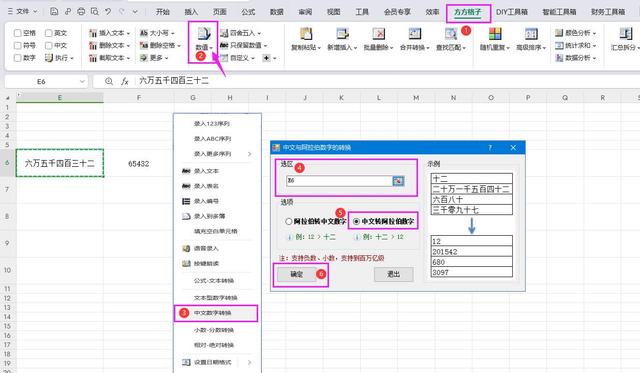Click the dialog's help question mark button
Screen dimensions: 640x373
(x=490, y=147)
